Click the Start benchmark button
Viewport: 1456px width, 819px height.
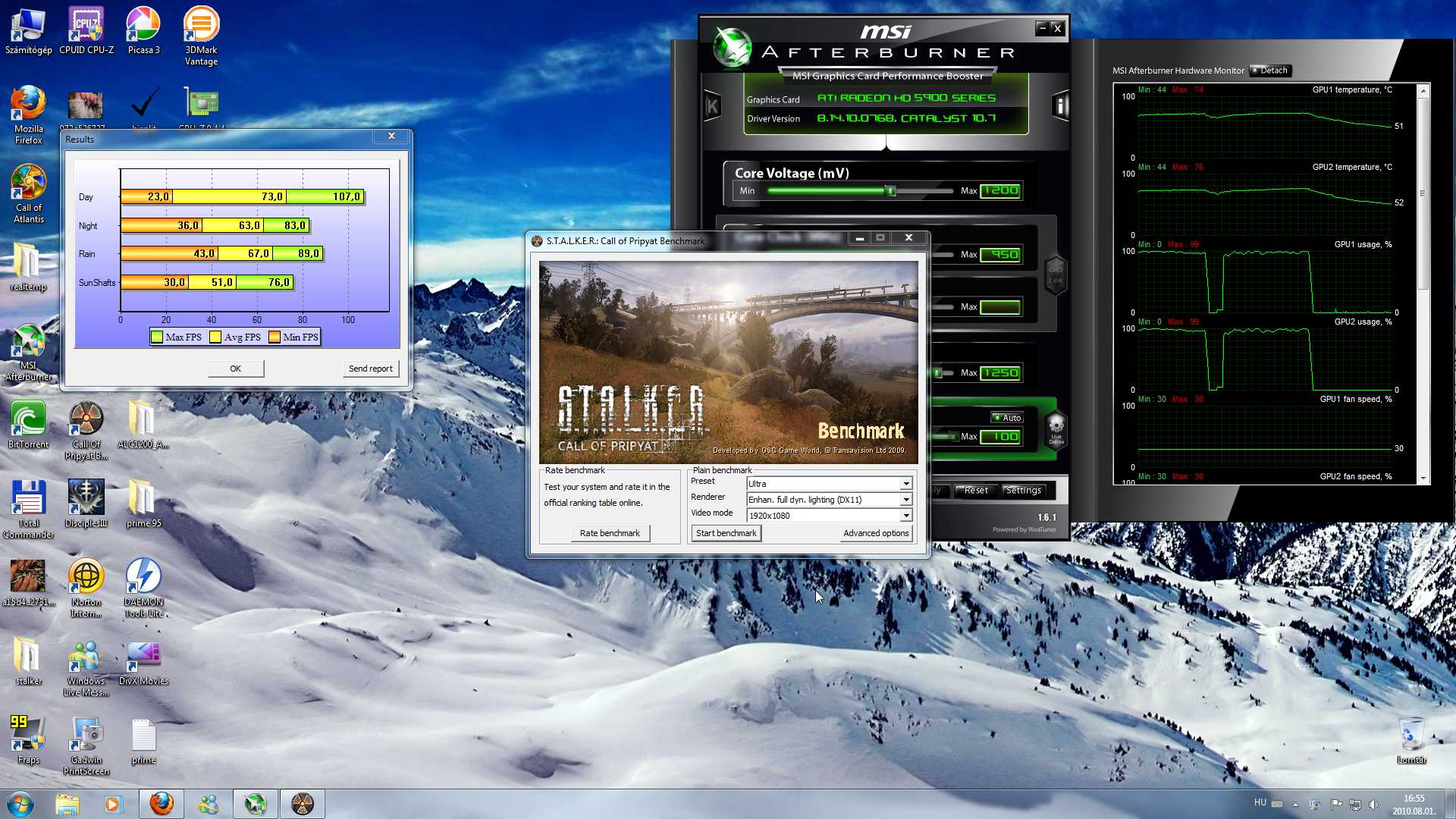pos(726,533)
